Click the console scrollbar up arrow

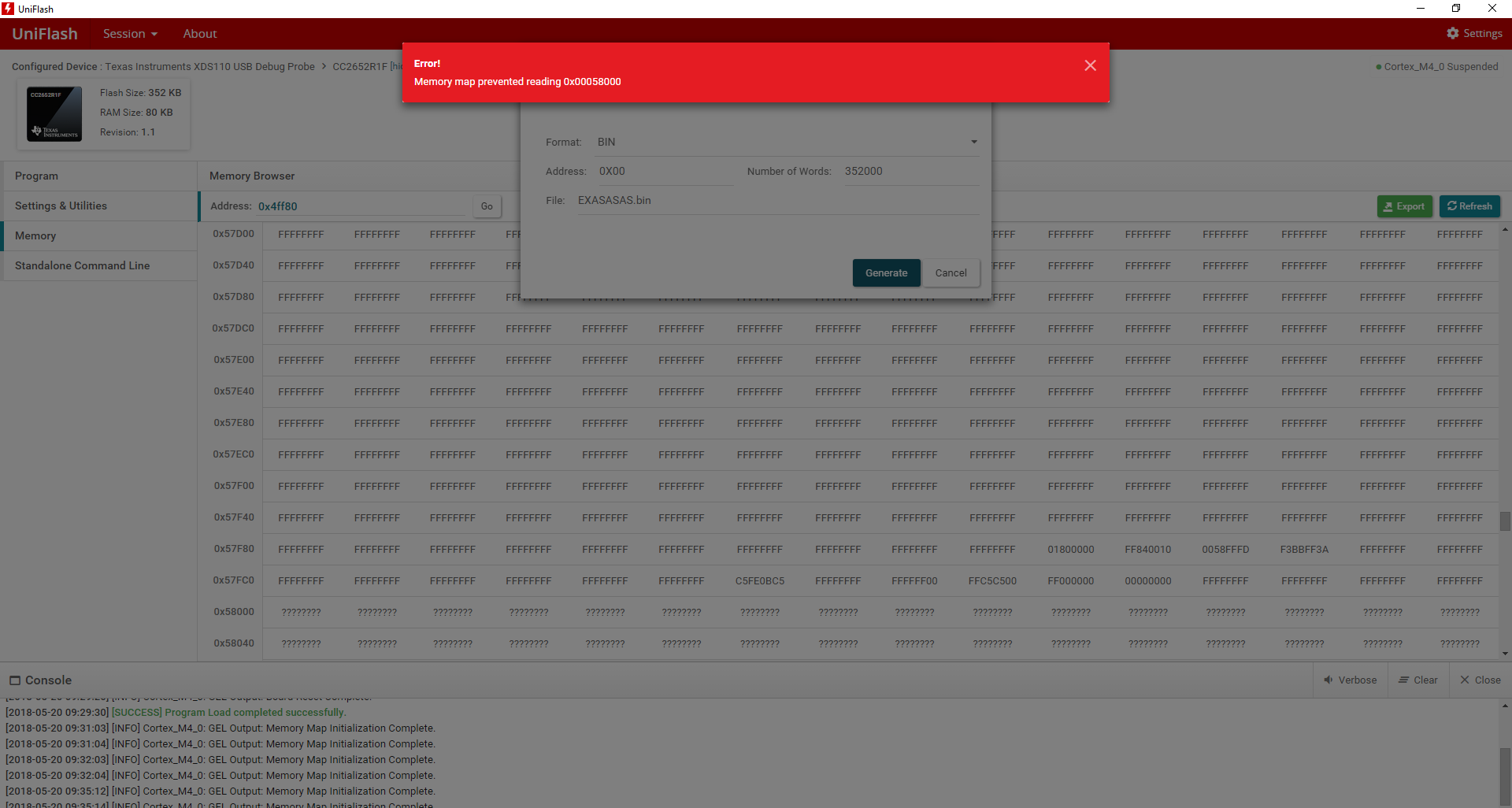pos(1505,706)
